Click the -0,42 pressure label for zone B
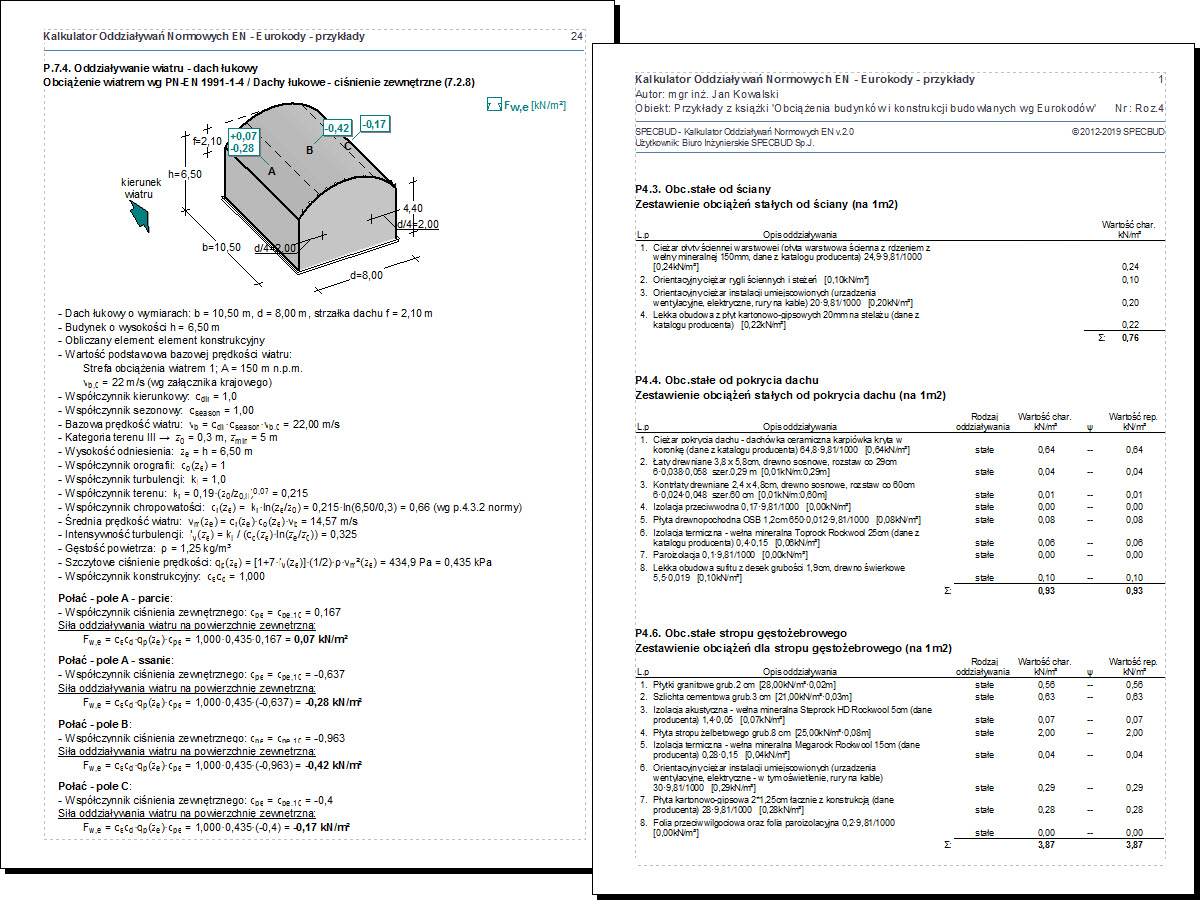The width and height of the screenshot is (1200, 900). (338, 128)
